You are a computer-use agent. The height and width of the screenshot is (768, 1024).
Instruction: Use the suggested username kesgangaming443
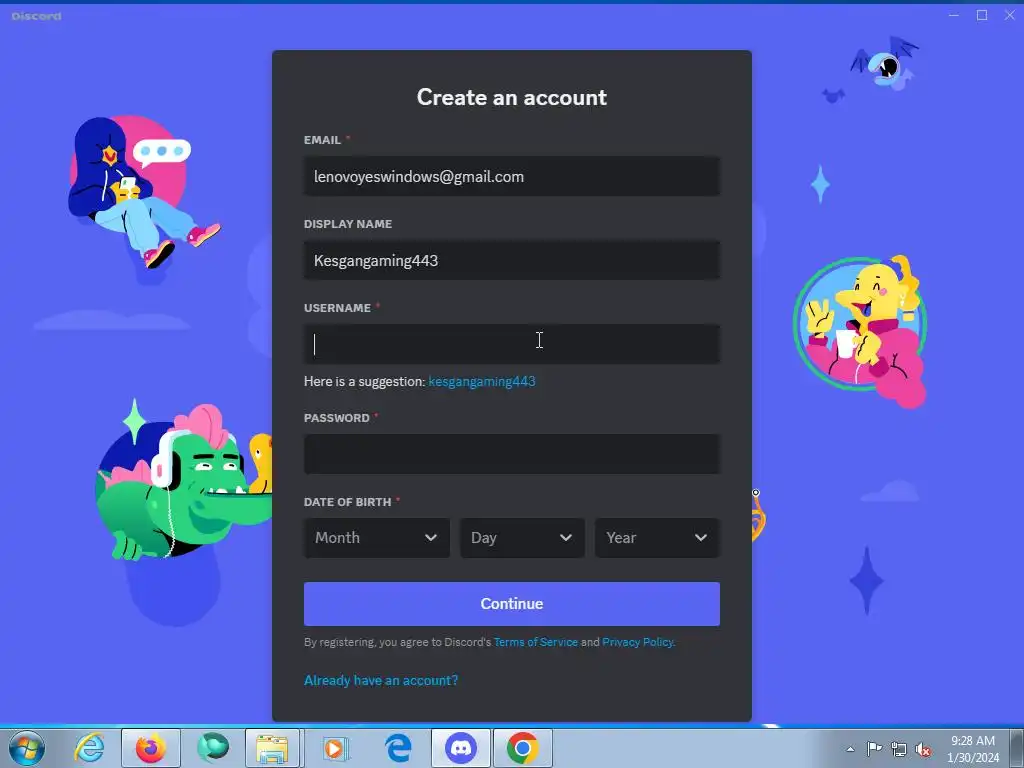(482, 381)
